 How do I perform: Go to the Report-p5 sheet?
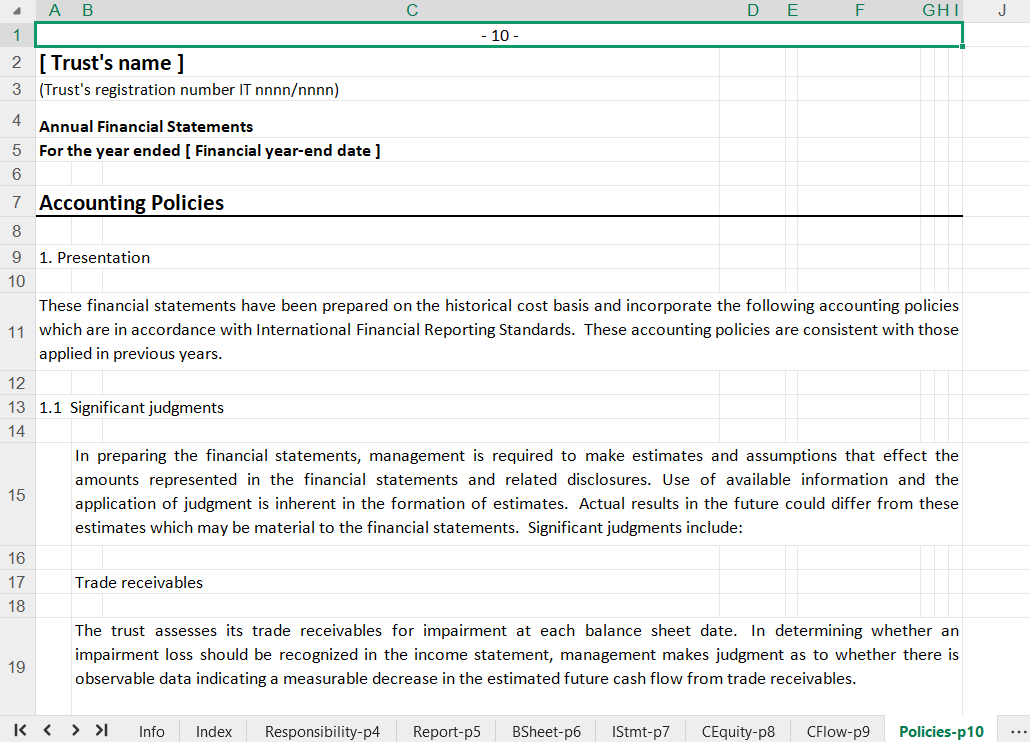click(447, 731)
